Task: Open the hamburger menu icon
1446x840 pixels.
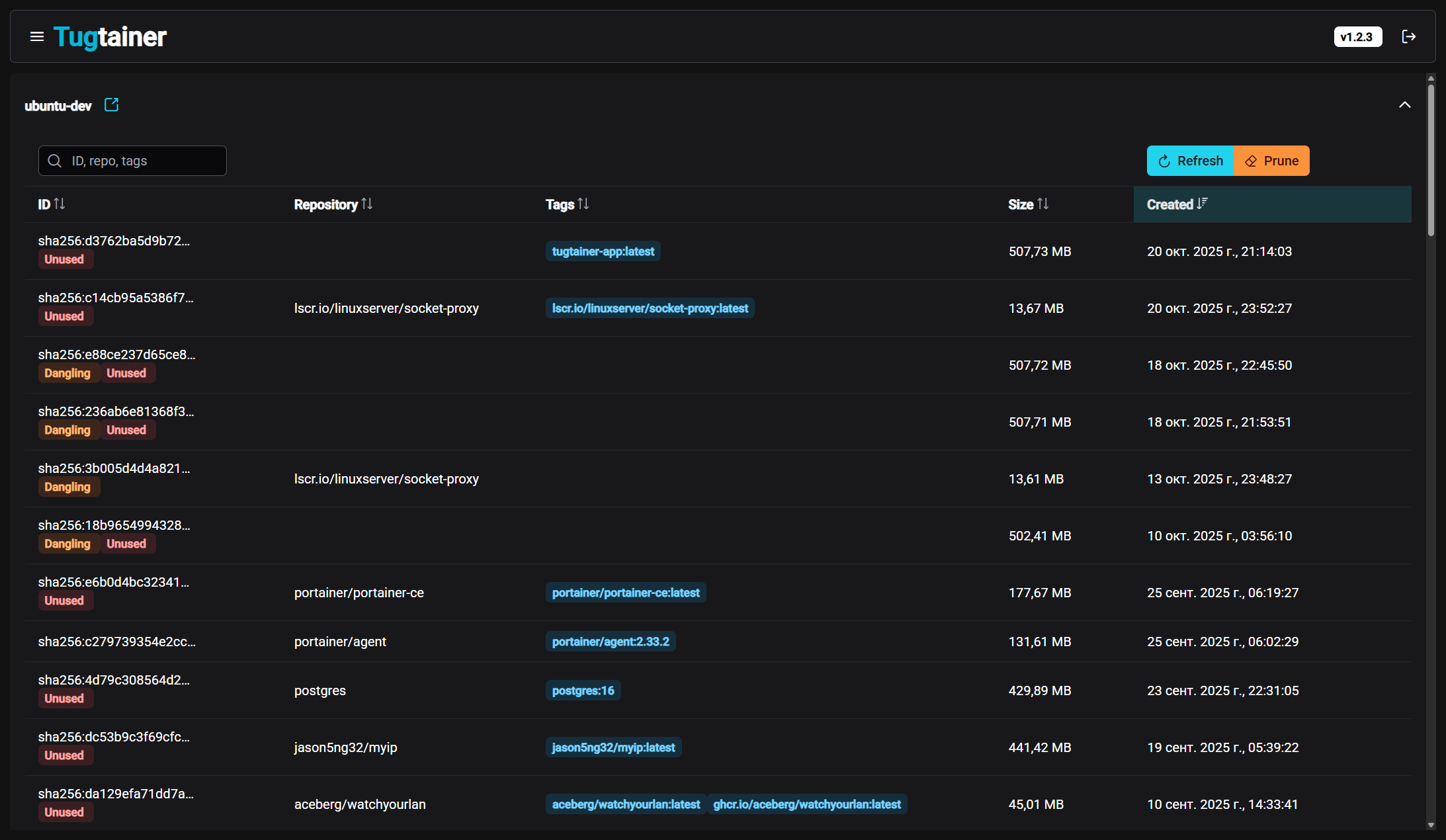Action: coord(37,37)
